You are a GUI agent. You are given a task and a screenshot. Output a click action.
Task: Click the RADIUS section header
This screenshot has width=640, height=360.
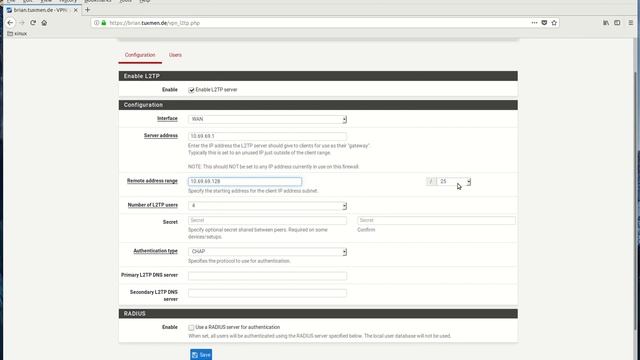click(x=318, y=313)
